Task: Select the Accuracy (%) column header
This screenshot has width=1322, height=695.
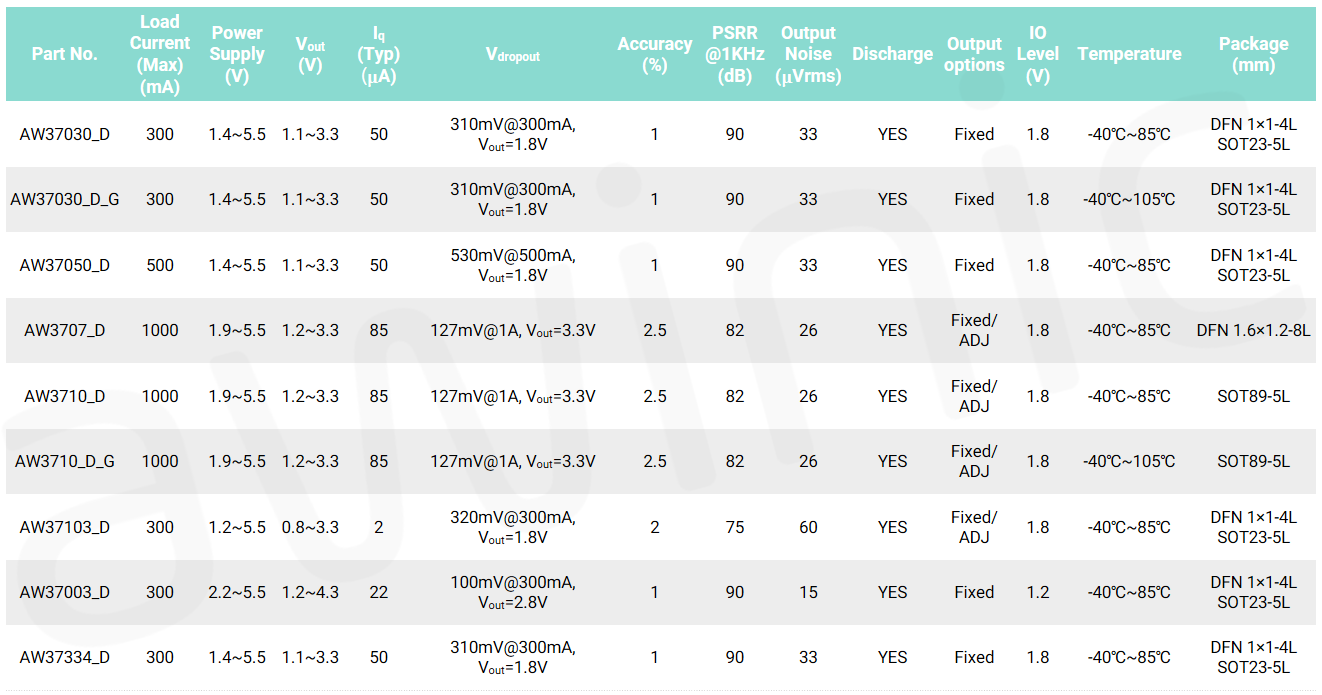Action: [655, 54]
